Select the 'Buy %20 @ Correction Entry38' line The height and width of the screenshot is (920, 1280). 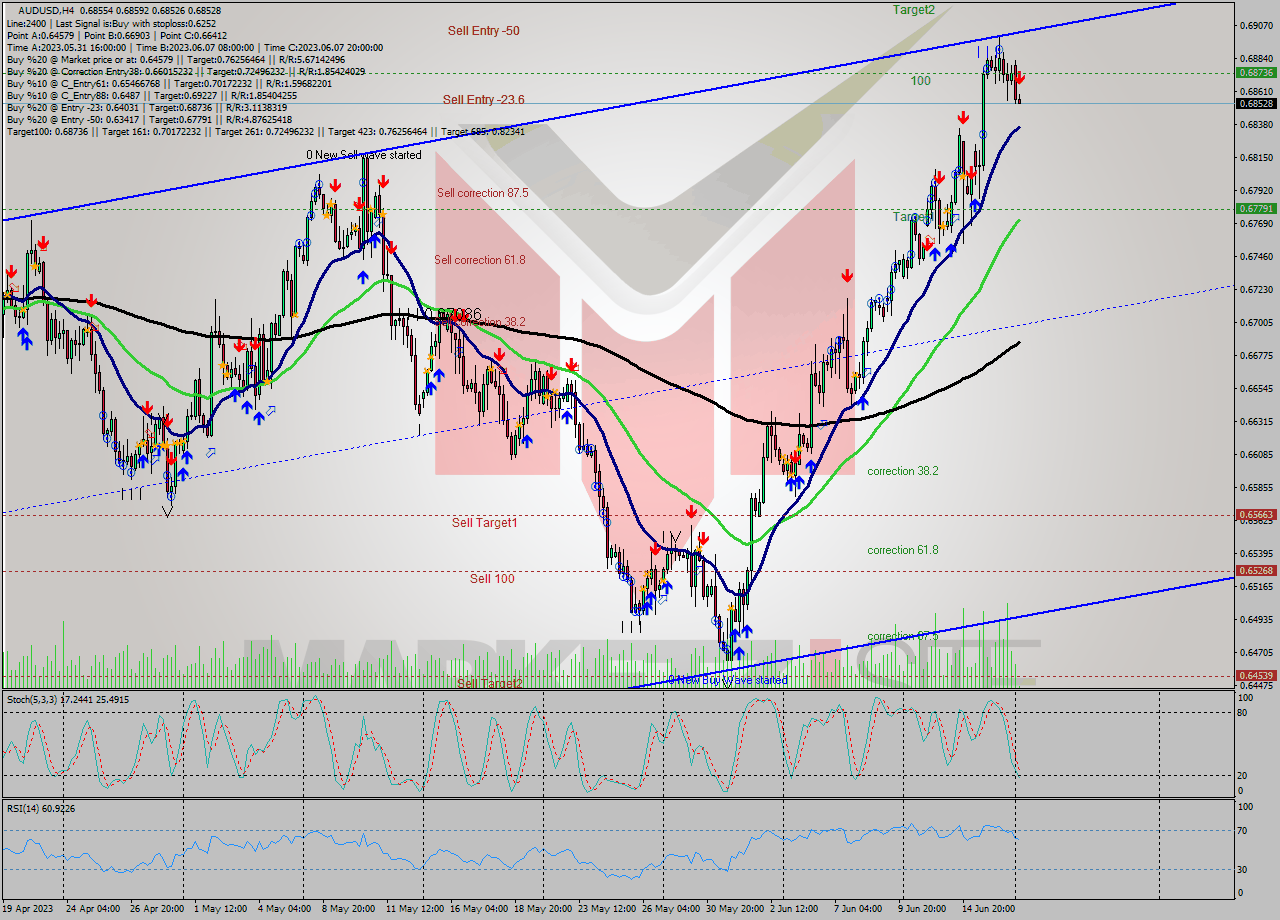click(x=185, y=71)
